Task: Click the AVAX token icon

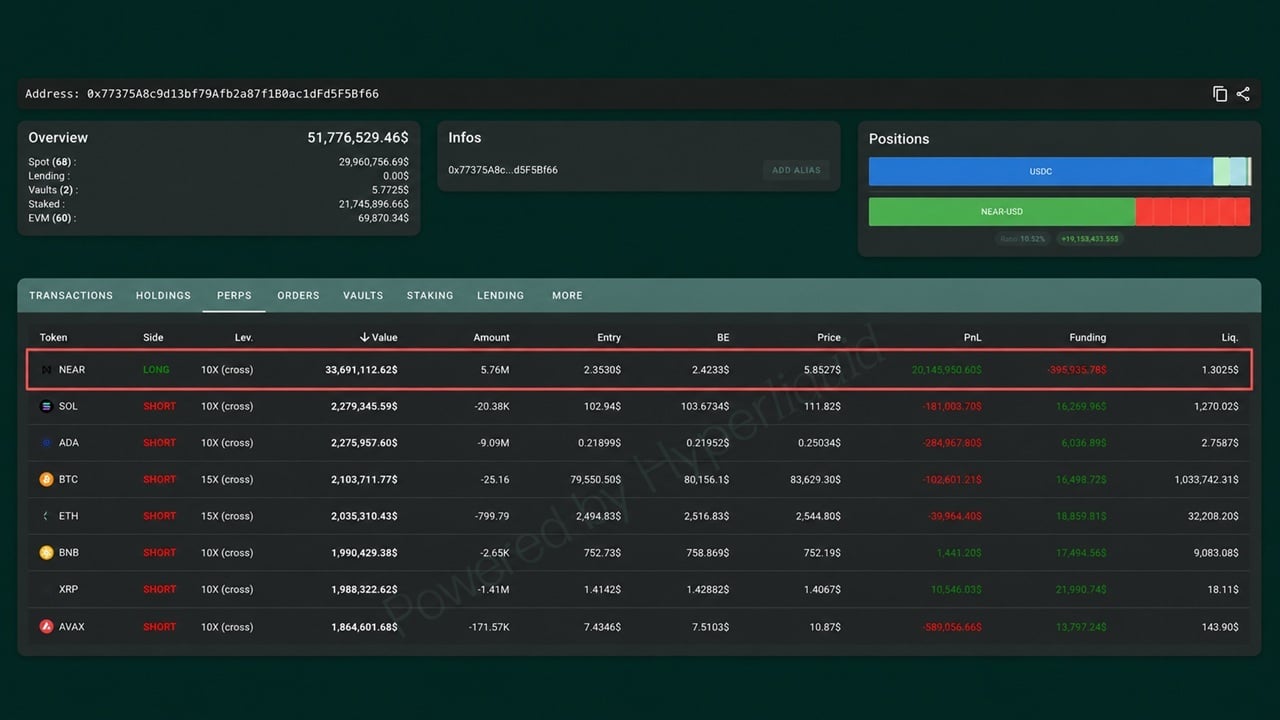Action: (46, 627)
